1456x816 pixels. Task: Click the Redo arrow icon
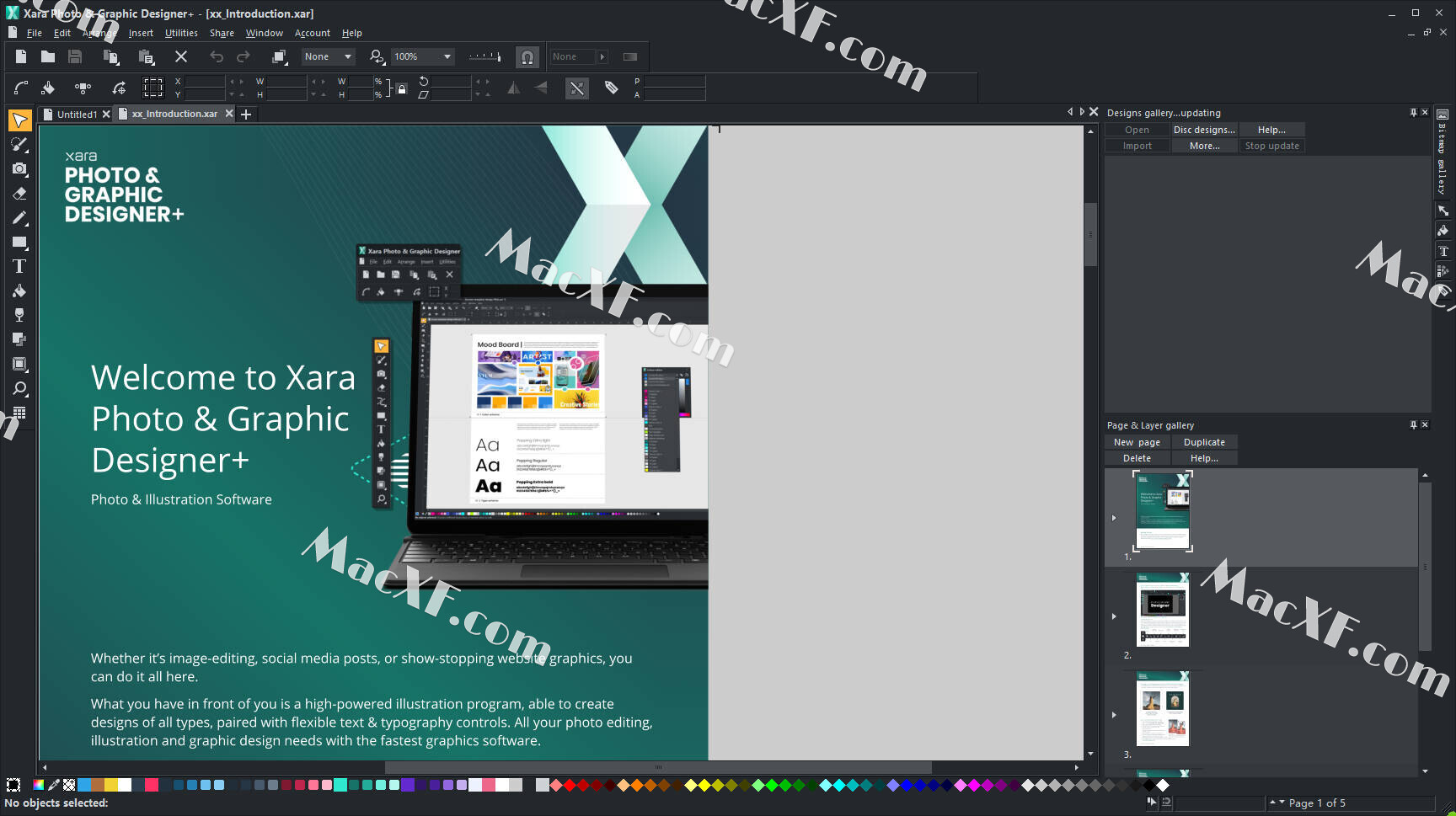tap(244, 56)
